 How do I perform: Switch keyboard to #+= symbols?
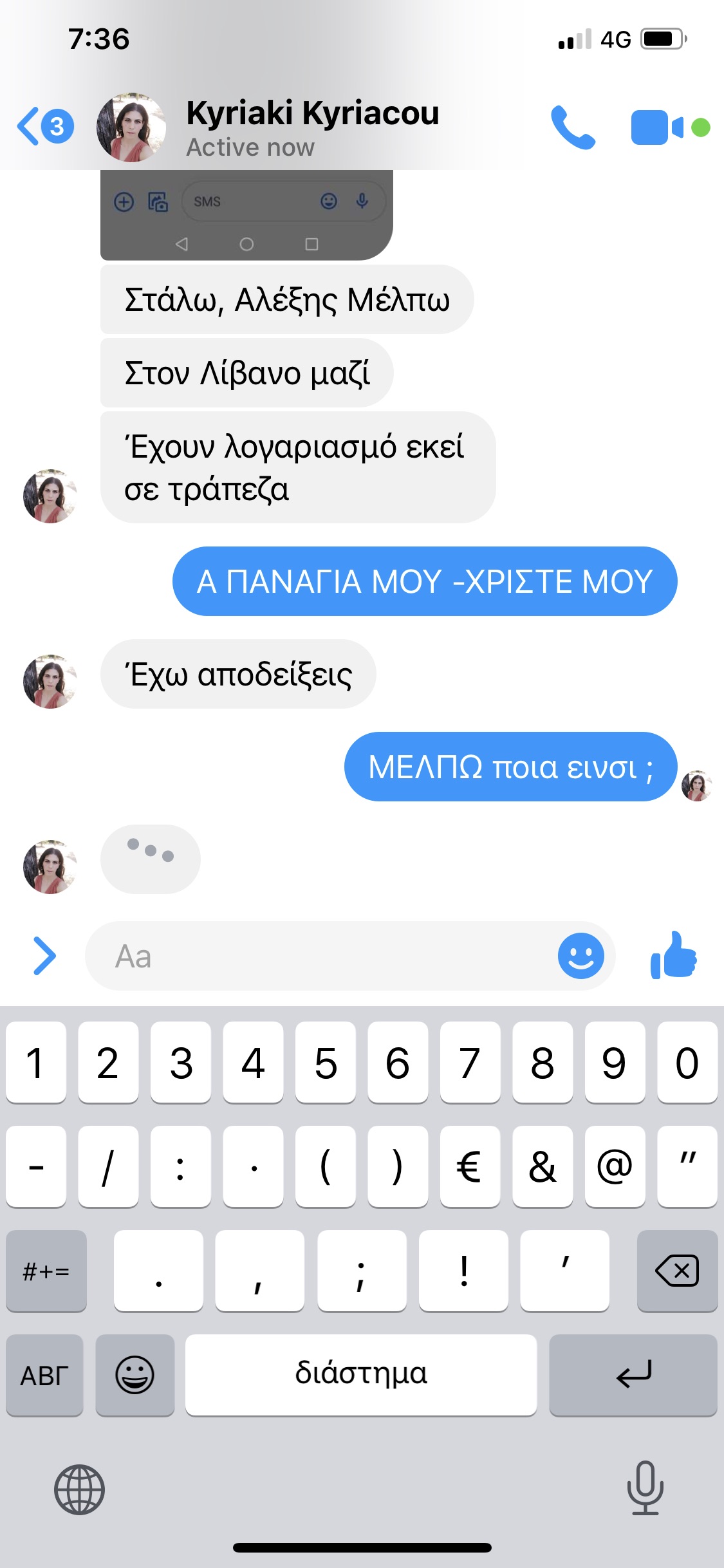coord(46,1271)
